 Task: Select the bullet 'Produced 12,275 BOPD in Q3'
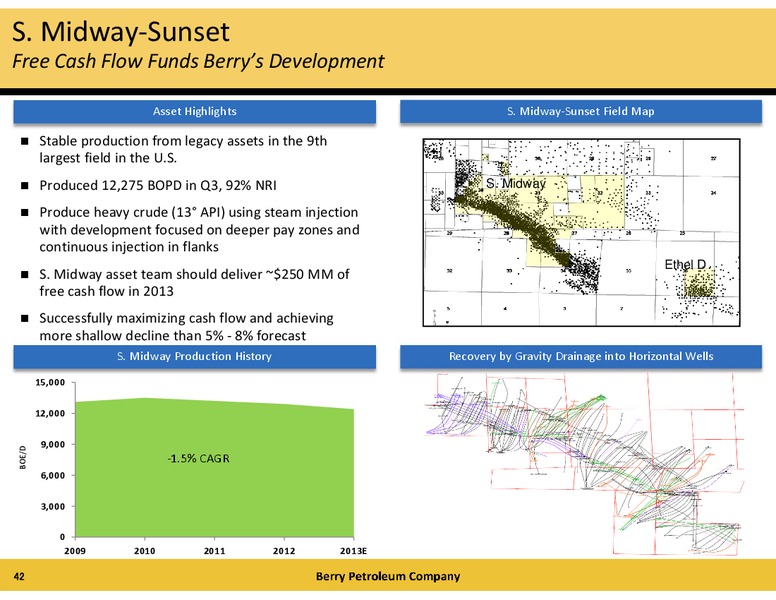pos(157,186)
